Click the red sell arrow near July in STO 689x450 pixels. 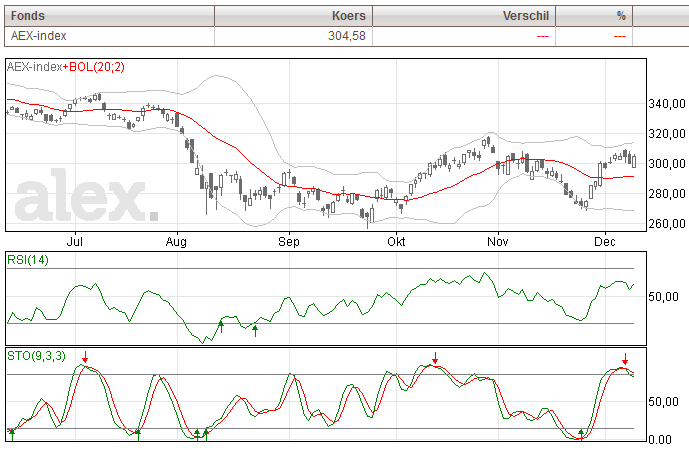(x=85, y=356)
